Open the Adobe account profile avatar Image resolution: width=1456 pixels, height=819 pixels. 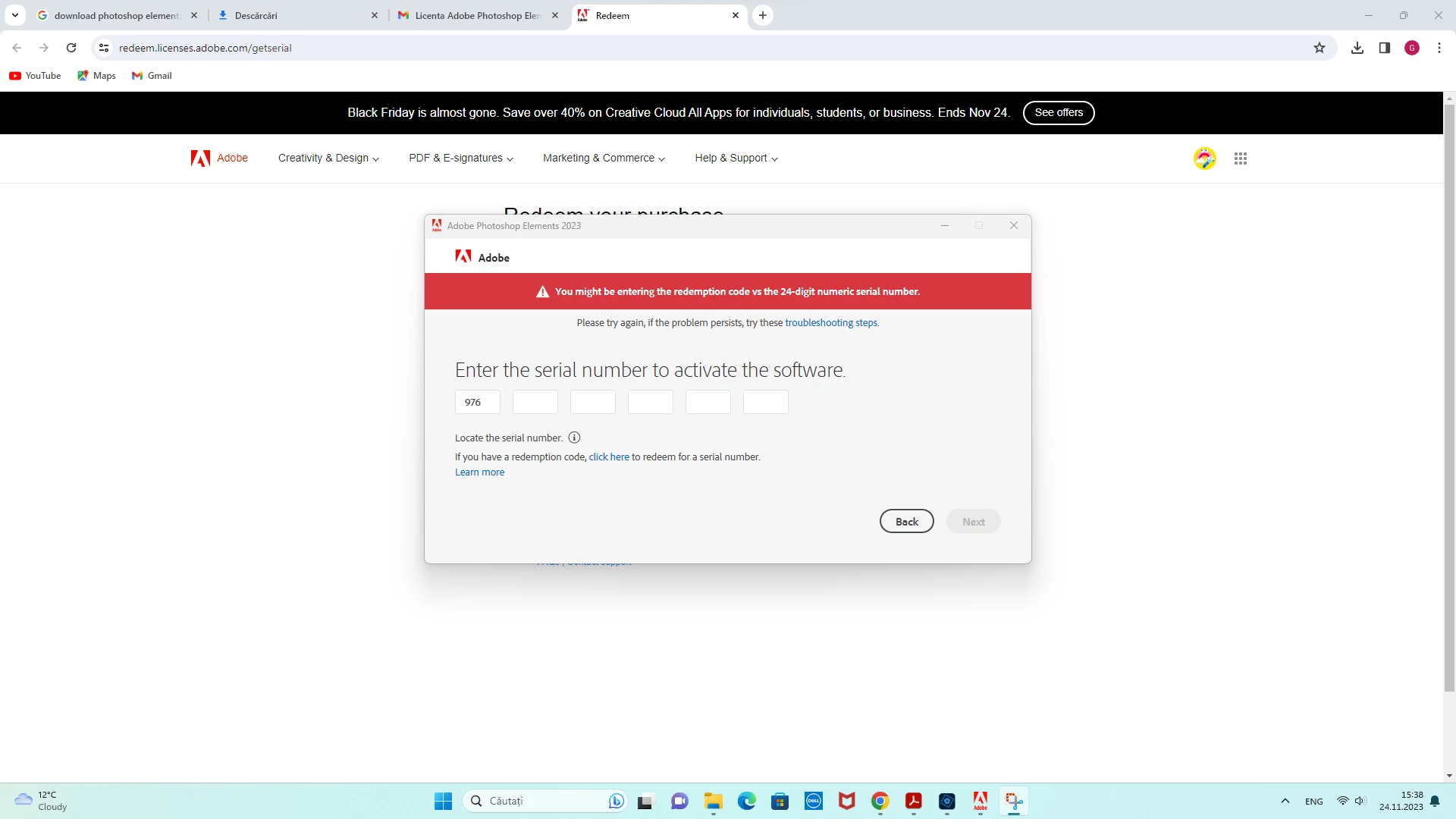click(x=1204, y=158)
